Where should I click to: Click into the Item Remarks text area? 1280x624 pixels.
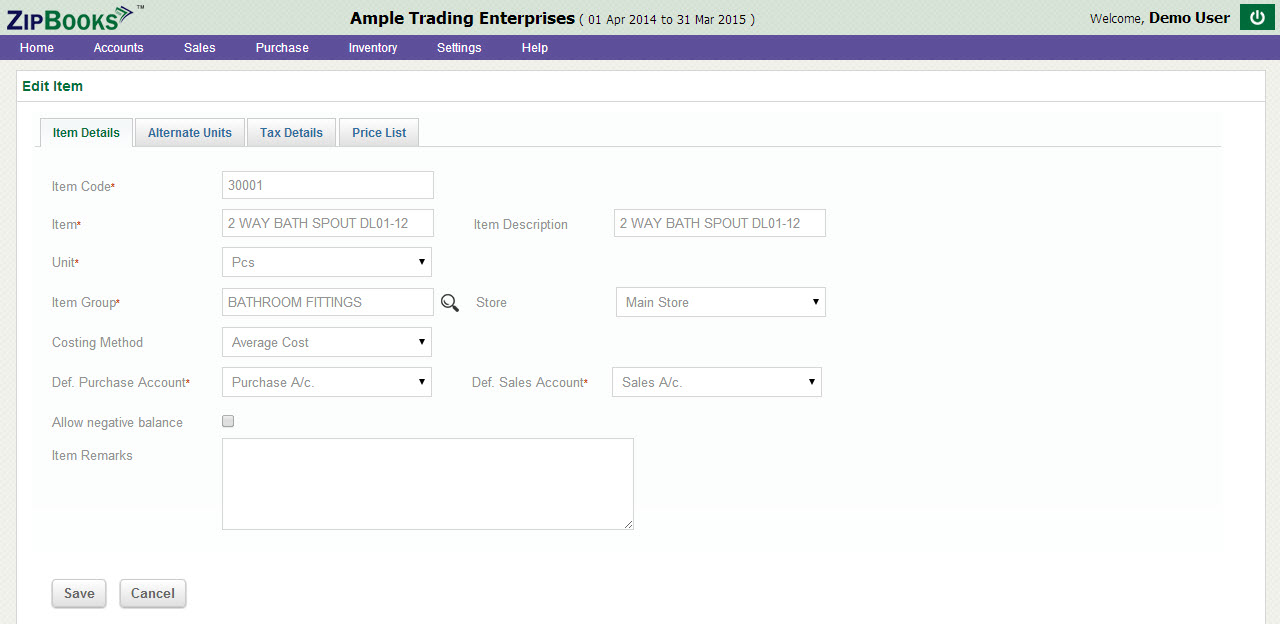(427, 484)
